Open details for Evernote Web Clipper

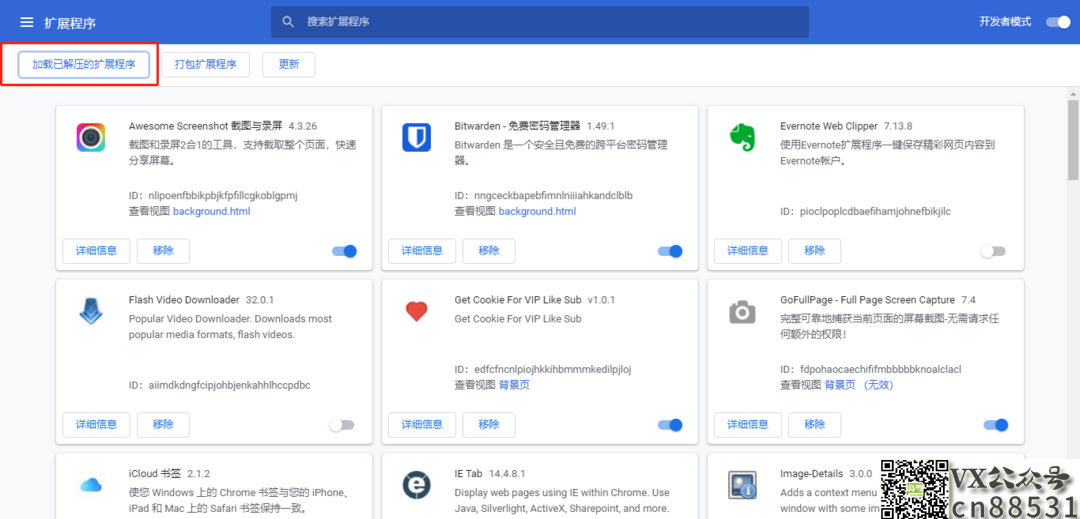748,251
